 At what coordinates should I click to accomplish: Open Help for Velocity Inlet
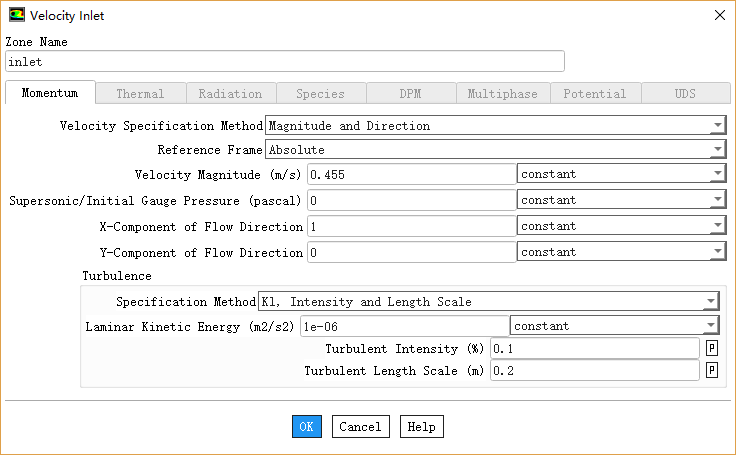(421, 427)
